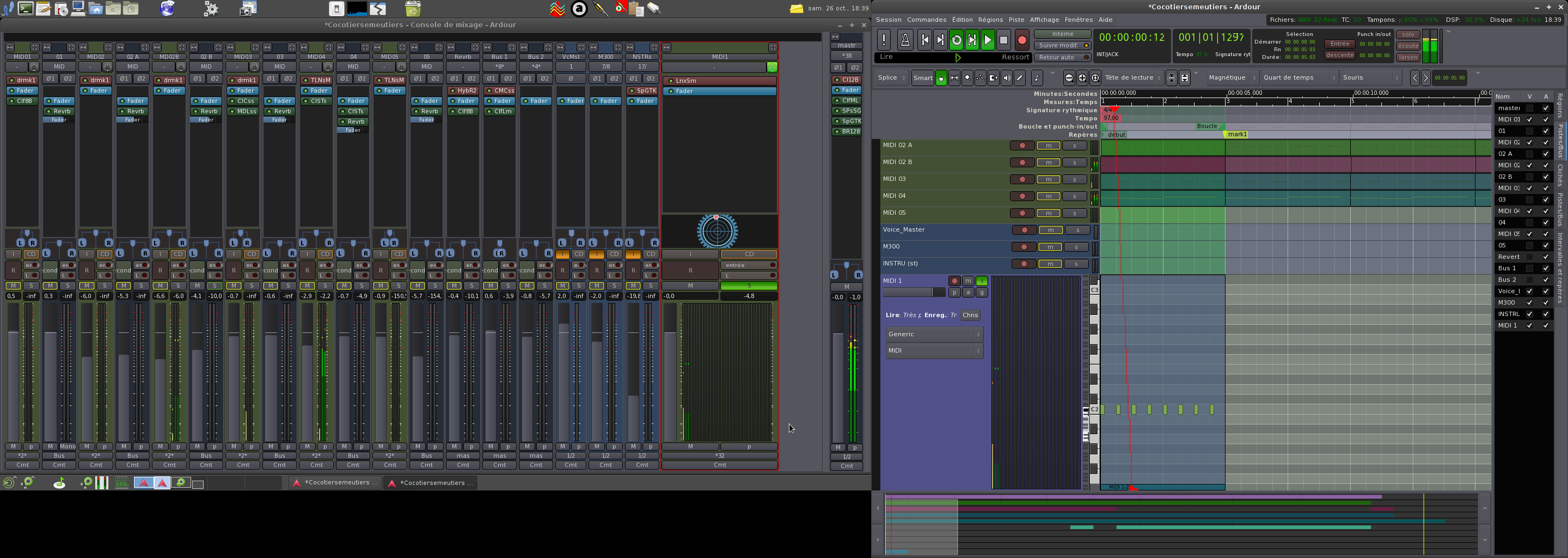Viewport: 1568px width, 558px height.
Task: Click the global record button
Action: (x=1021, y=41)
